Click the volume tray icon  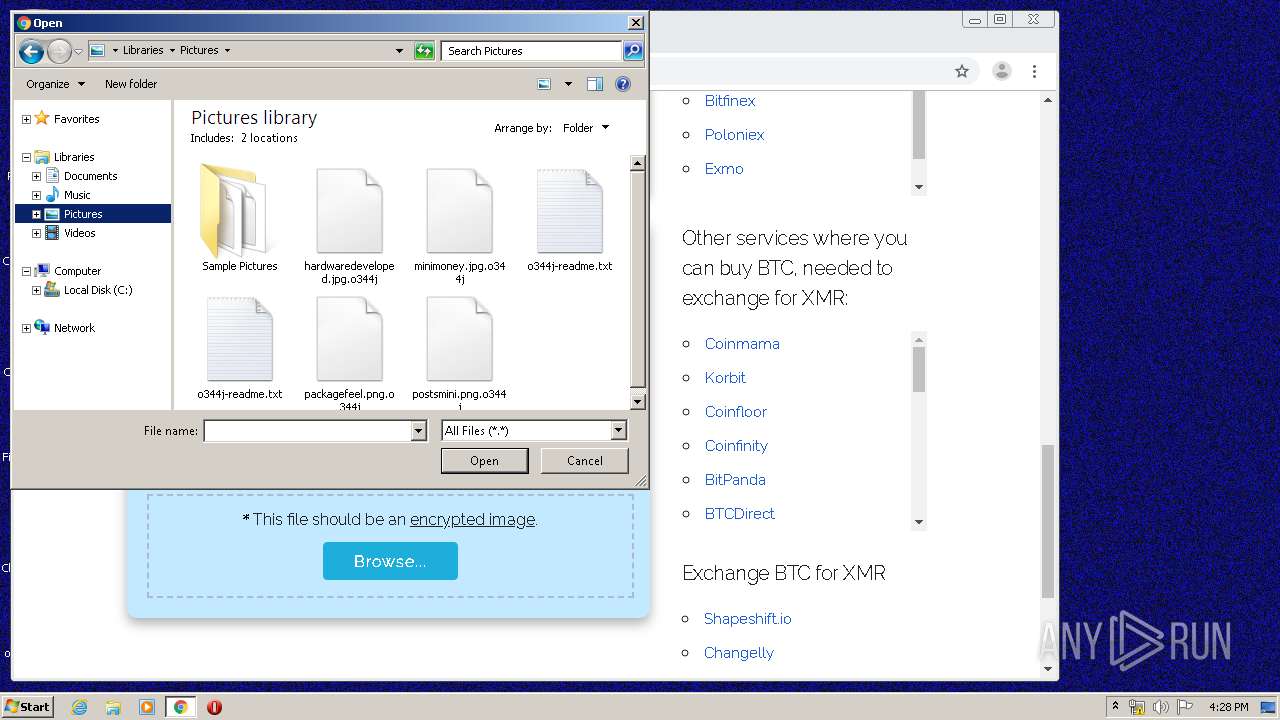tap(1162, 707)
